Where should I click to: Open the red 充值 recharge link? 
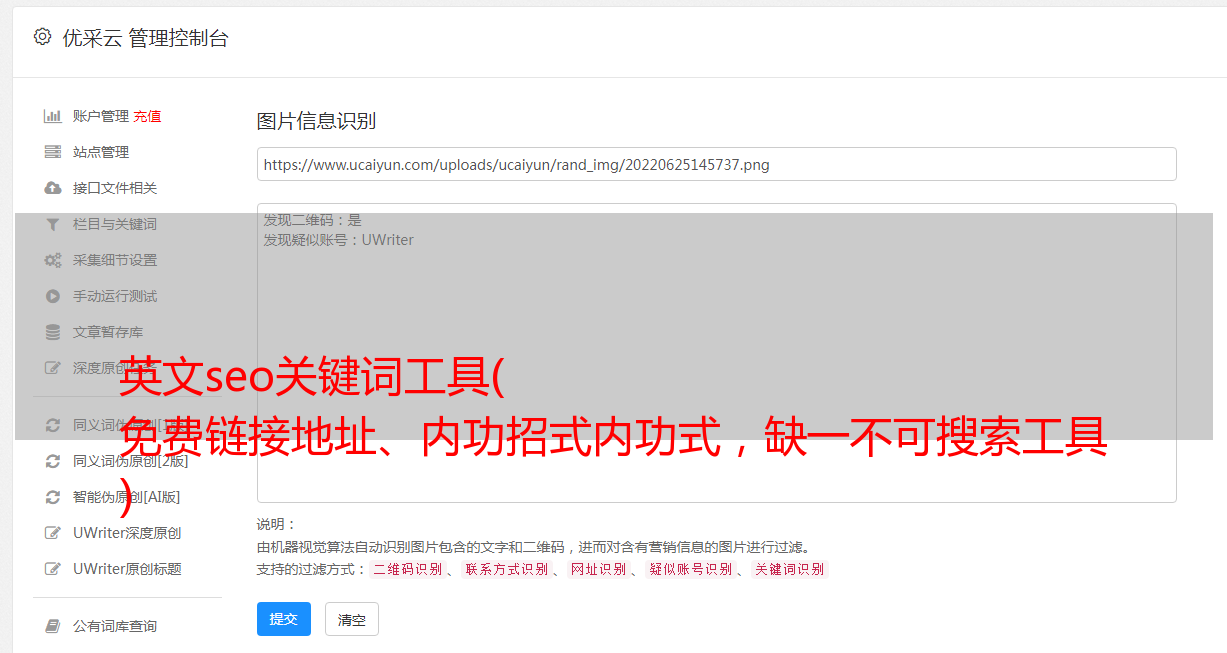147,116
